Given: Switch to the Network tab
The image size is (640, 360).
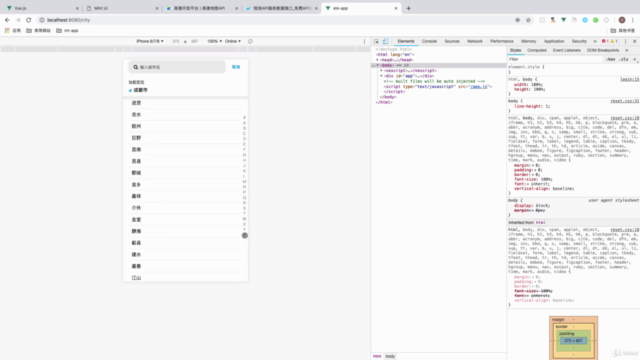Looking at the screenshot, I should tap(475, 41).
